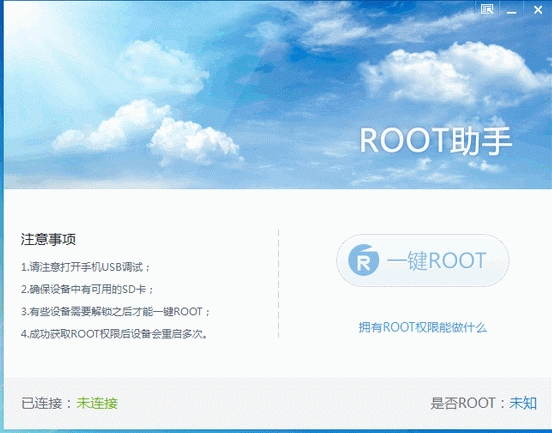Click the blue R logo icon
The image size is (552, 433).
click(363, 260)
